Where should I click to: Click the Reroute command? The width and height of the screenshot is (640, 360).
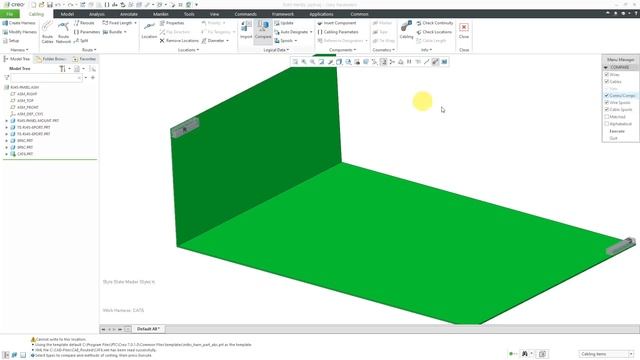point(84,23)
